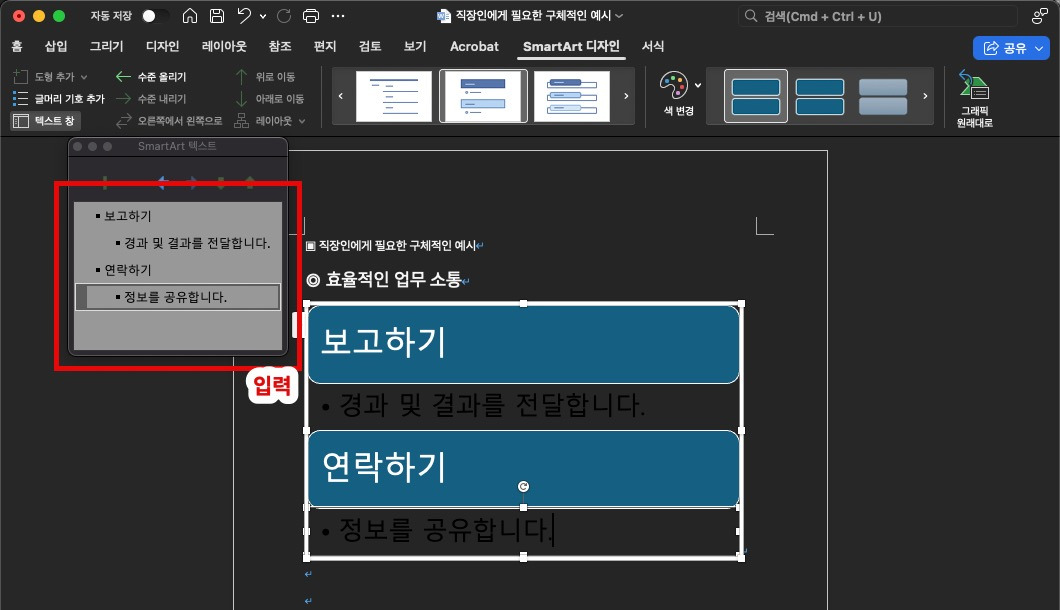The width and height of the screenshot is (1060, 610).
Task: Select the first list layout thumbnail
Action: [393, 96]
